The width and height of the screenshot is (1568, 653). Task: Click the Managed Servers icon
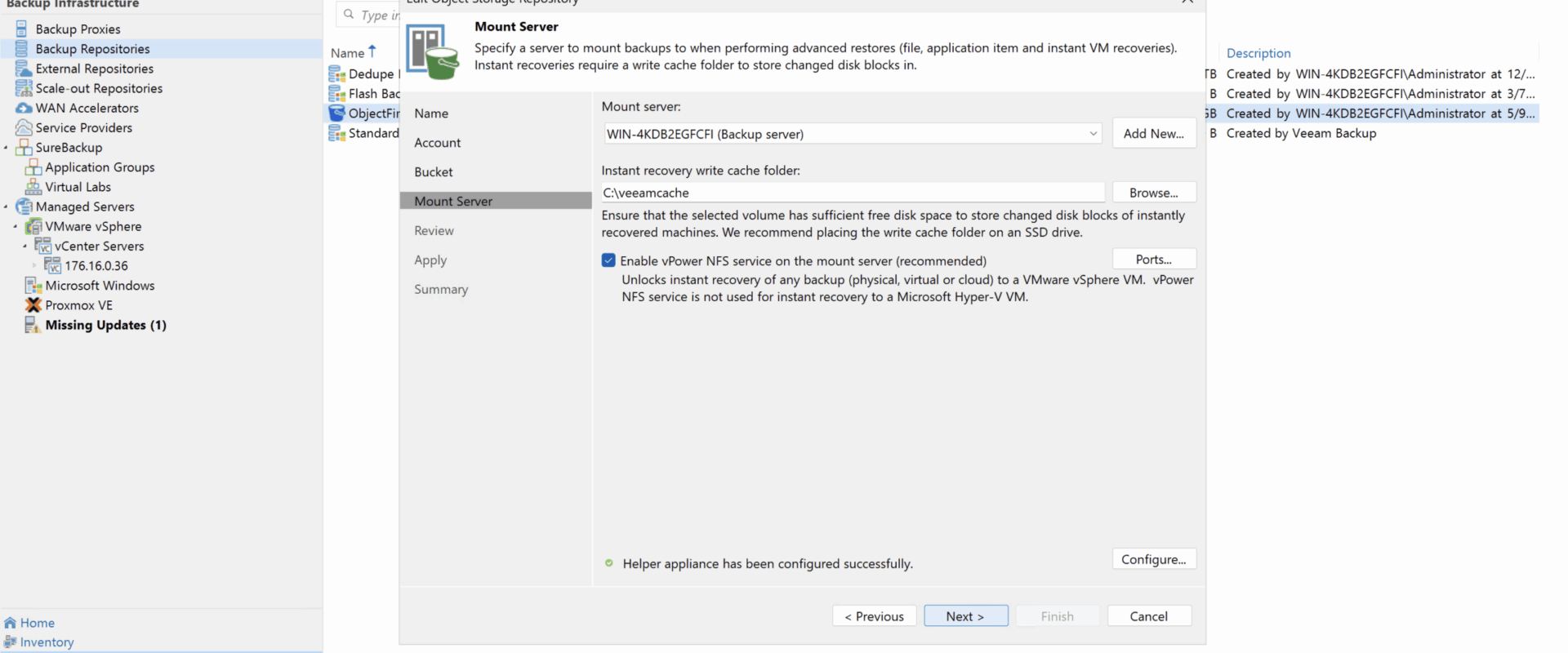click(x=24, y=207)
